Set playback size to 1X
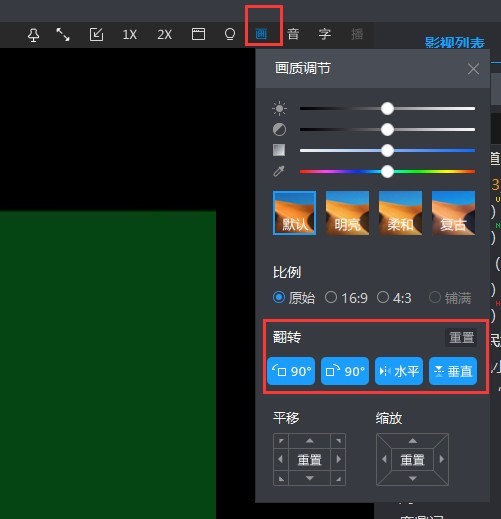This screenshot has width=501, height=519. click(129, 34)
